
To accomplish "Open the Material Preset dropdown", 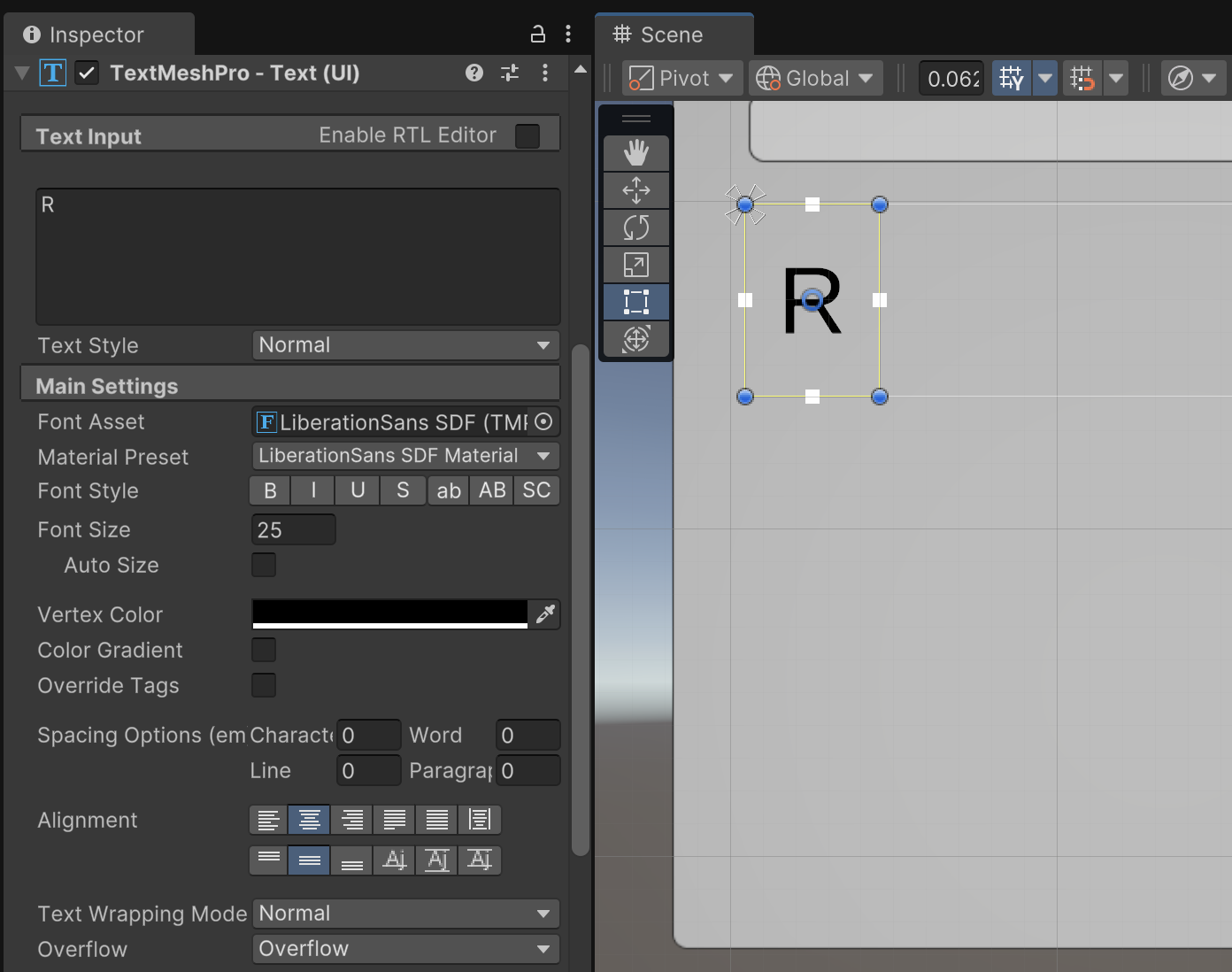I will [405, 456].
